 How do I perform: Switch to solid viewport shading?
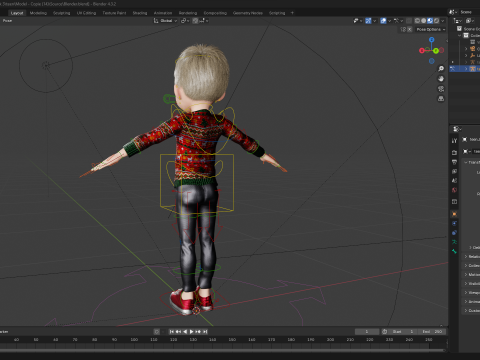pos(423,21)
